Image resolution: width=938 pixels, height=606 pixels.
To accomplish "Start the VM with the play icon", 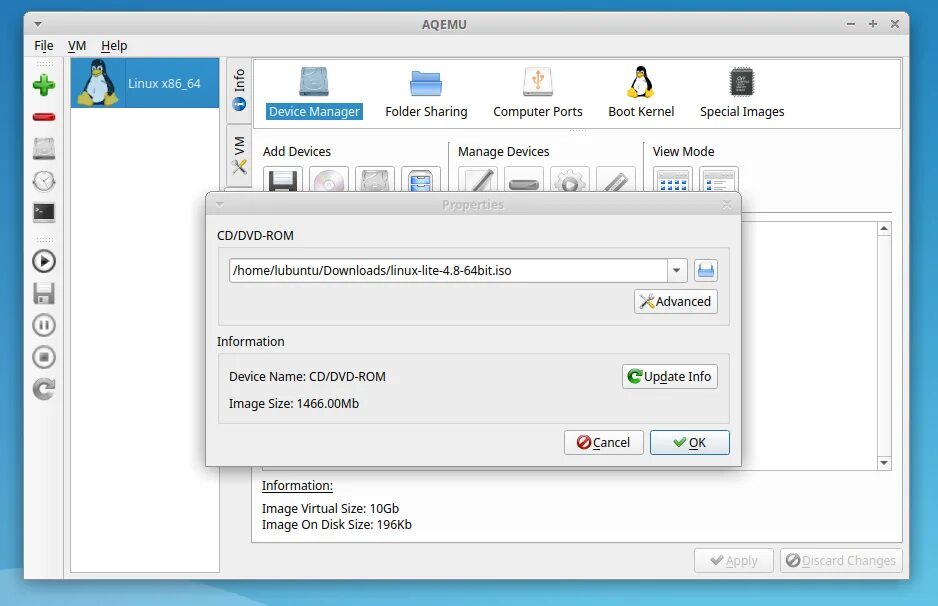I will [x=44, y=261].
